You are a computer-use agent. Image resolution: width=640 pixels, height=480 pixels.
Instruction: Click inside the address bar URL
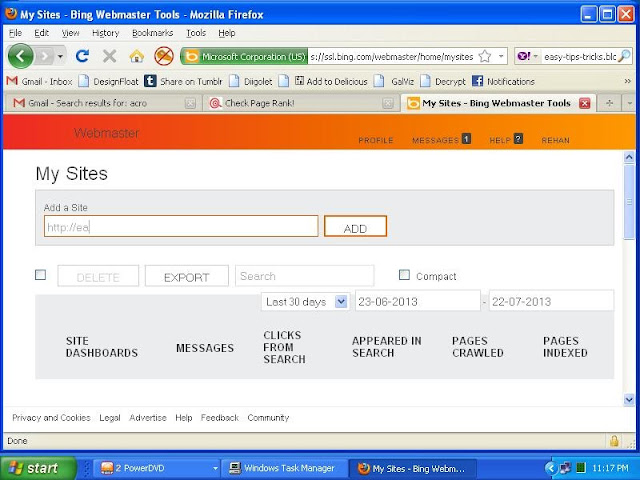coord(392,57)
